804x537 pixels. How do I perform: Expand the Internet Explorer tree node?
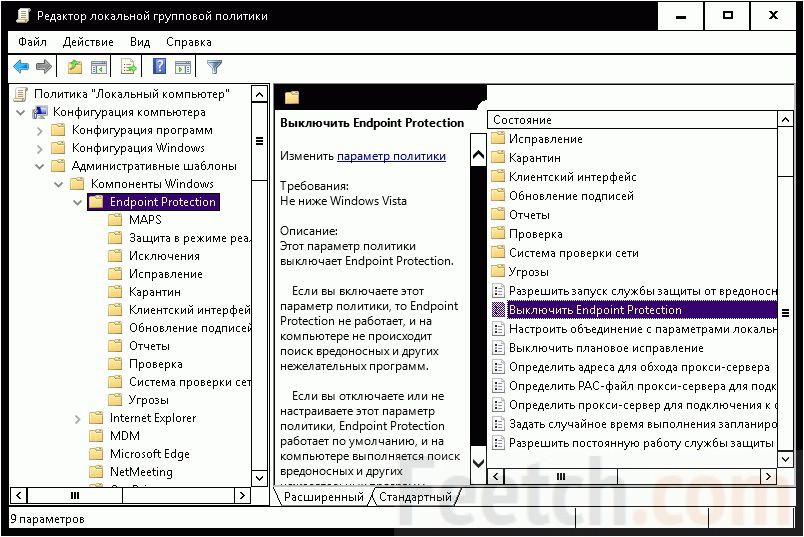click(x=77, y=419)
